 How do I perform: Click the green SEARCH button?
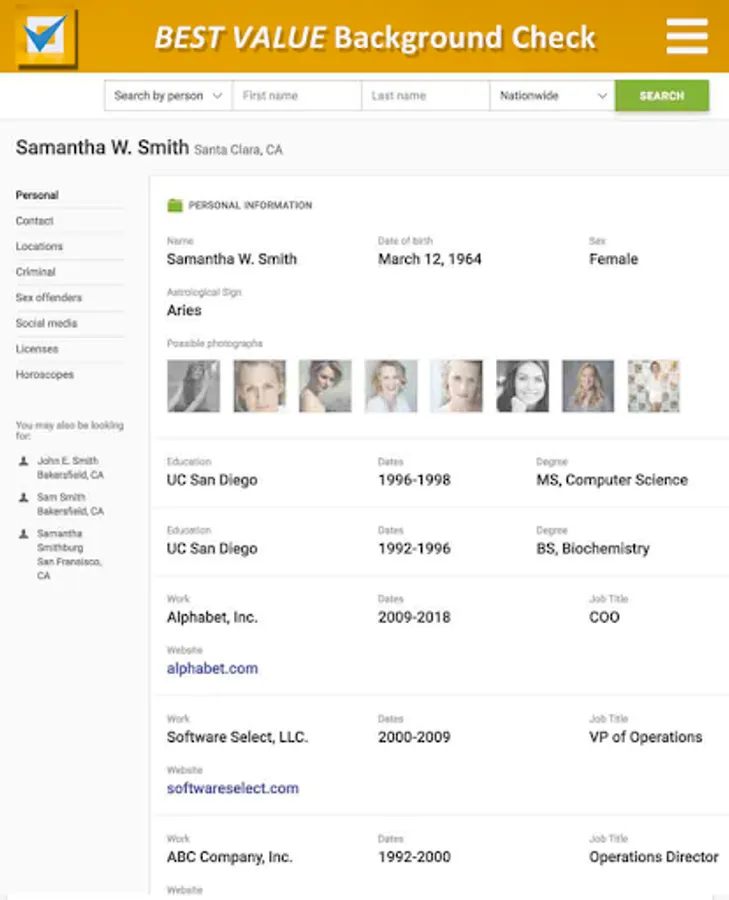[x=662, y=95]
